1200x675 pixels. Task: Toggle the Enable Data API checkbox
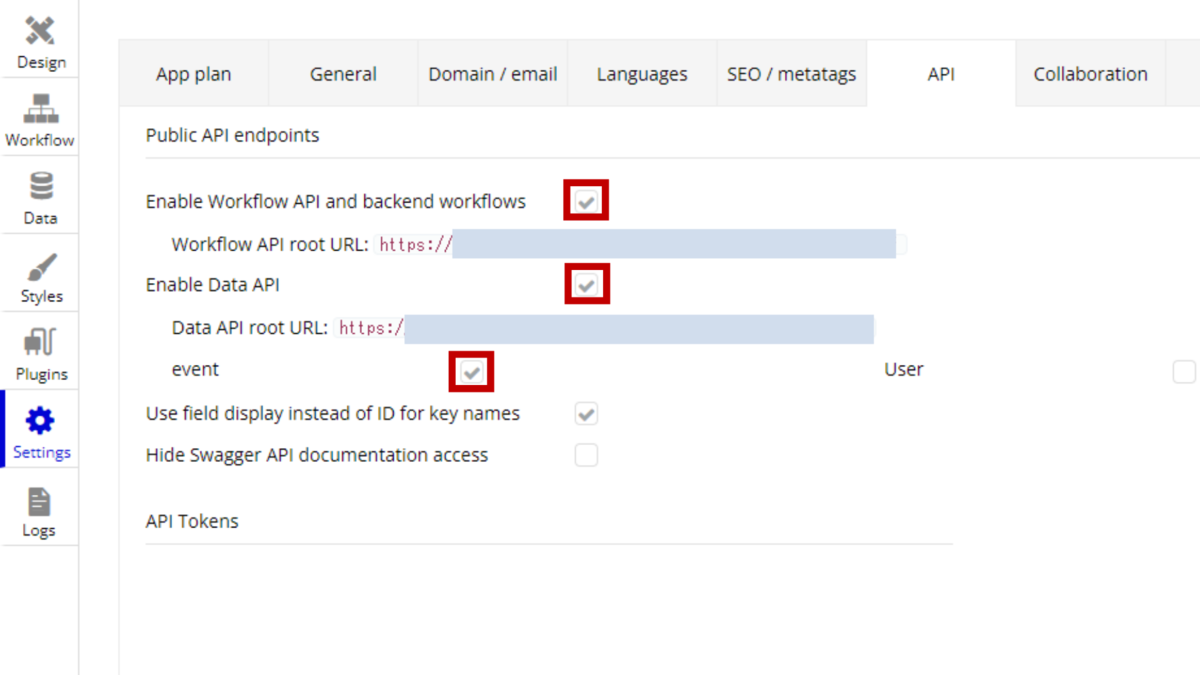coord(586,286)
